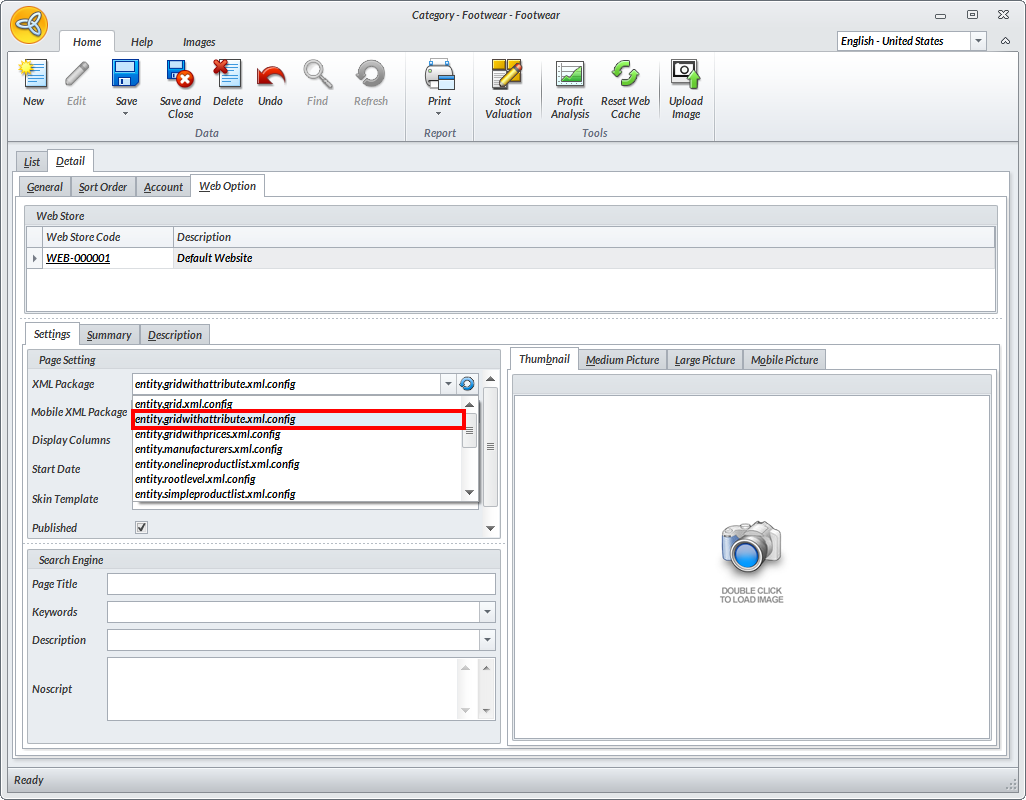Screen dimensions: 1026x800
Task: Open the search engine Description dropdown
Action: [487, 640]
